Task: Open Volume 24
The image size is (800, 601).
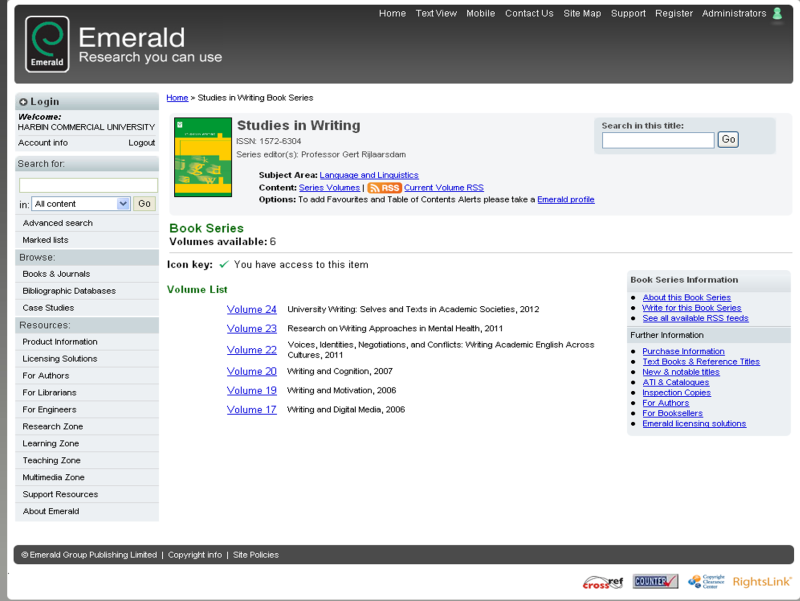Action: tap(252, 309)
